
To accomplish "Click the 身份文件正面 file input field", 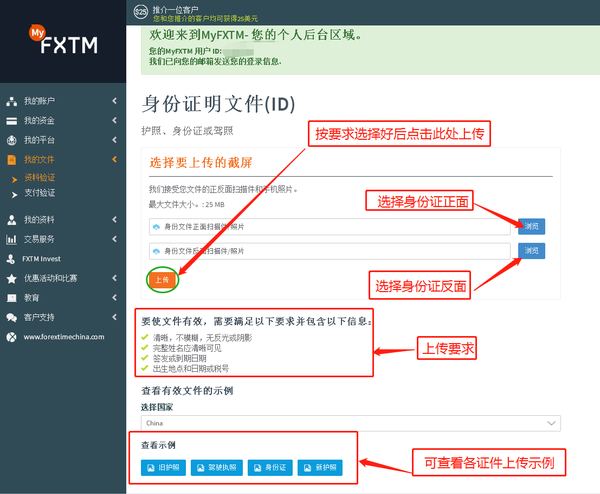I will [x=330, y=227].
